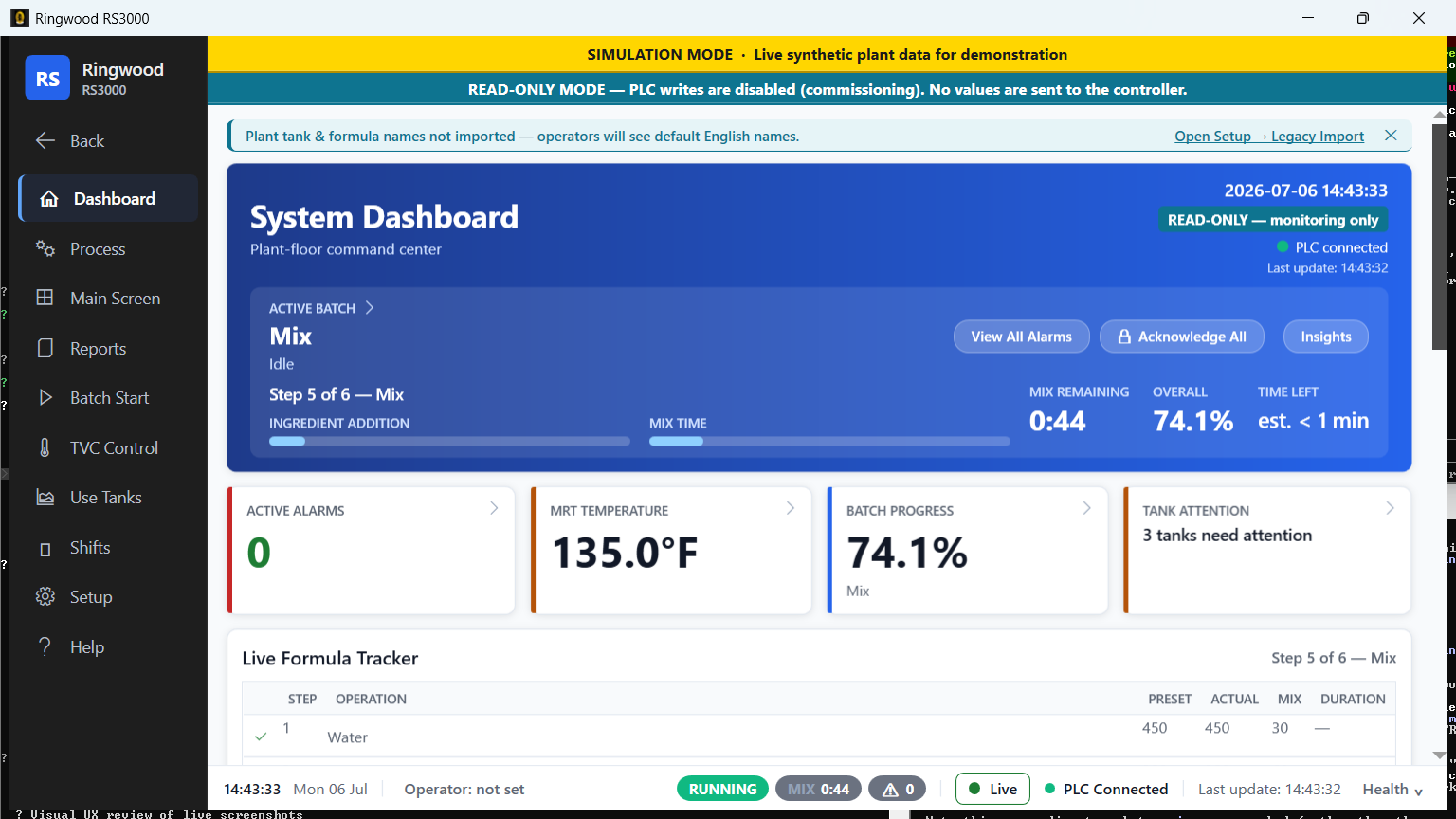Click the Operator: not set text
Viewport: 1456px width, 819px height.
(x=464, y=790)
